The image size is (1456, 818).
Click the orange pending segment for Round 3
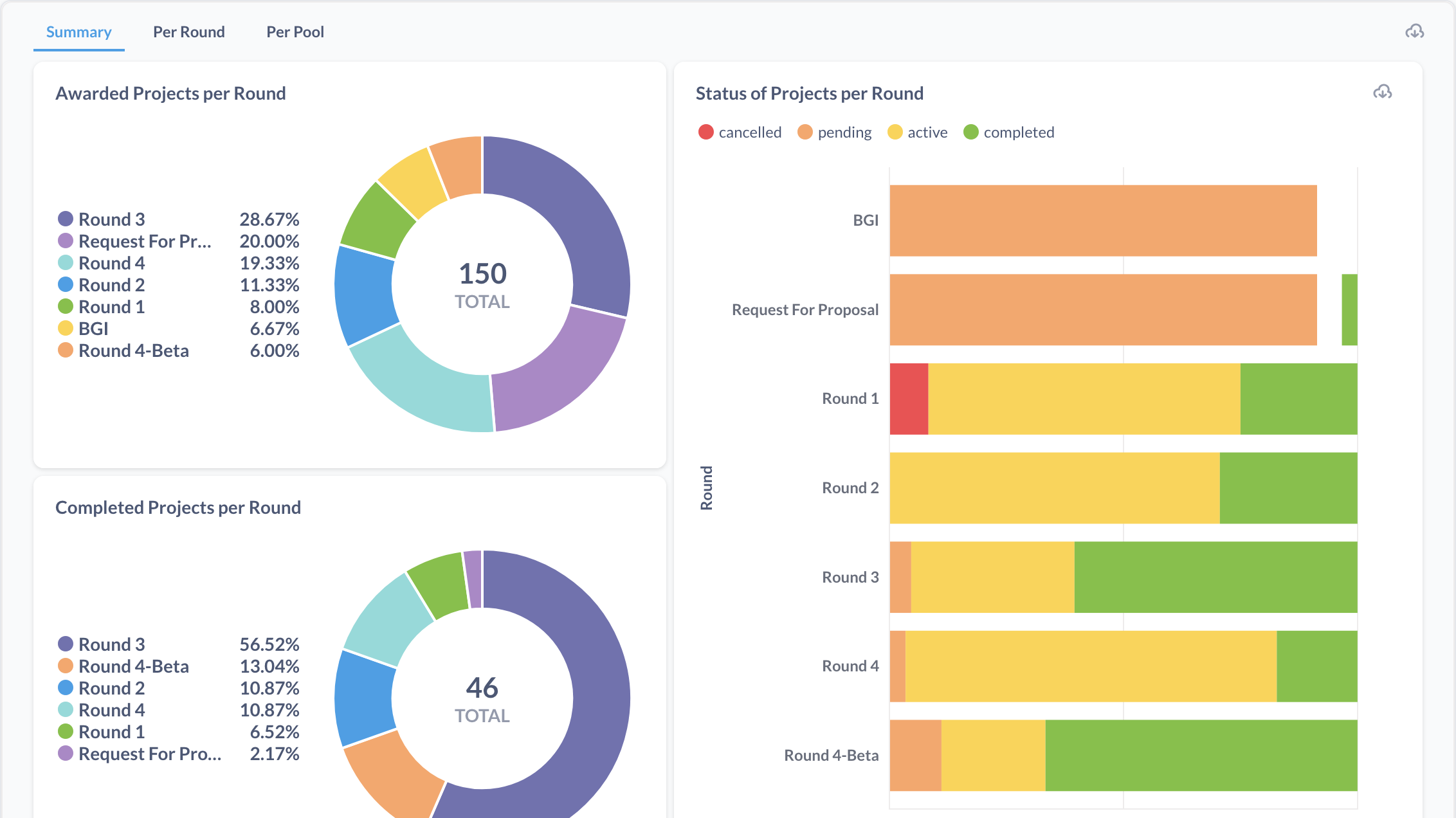click(x=900, y=577)
